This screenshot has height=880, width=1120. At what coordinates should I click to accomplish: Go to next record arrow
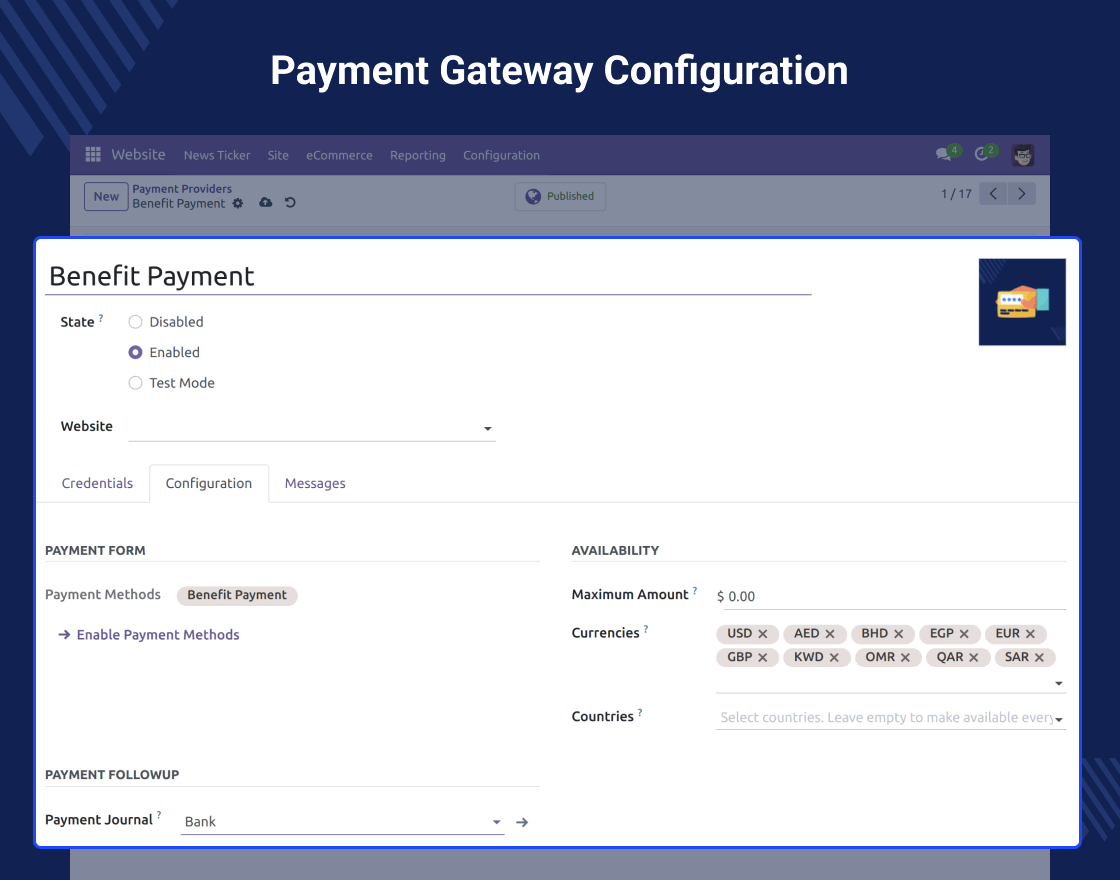click(x=1021, y=194)
